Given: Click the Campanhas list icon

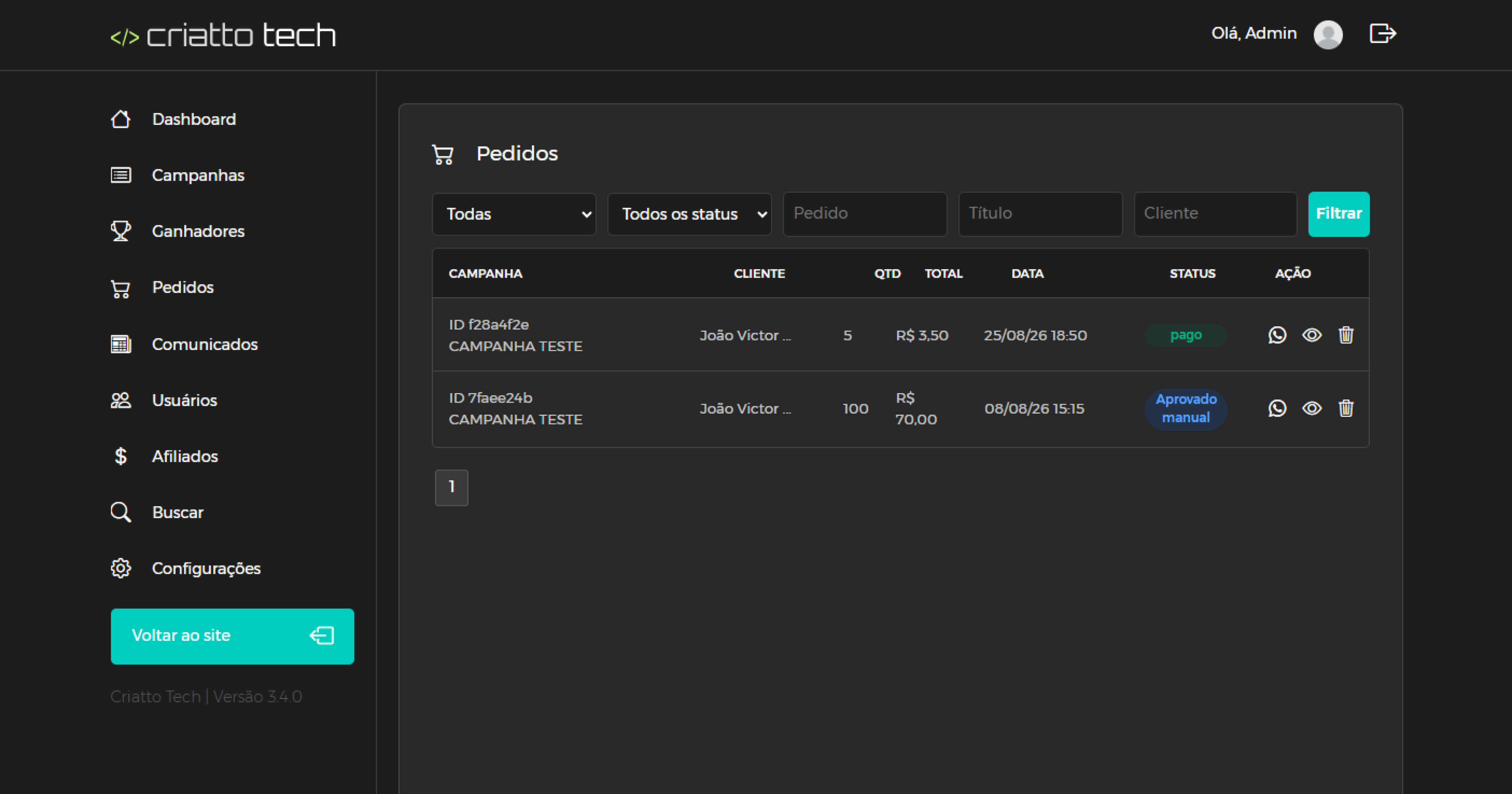Looking at the screenshot, I should 121,175.
